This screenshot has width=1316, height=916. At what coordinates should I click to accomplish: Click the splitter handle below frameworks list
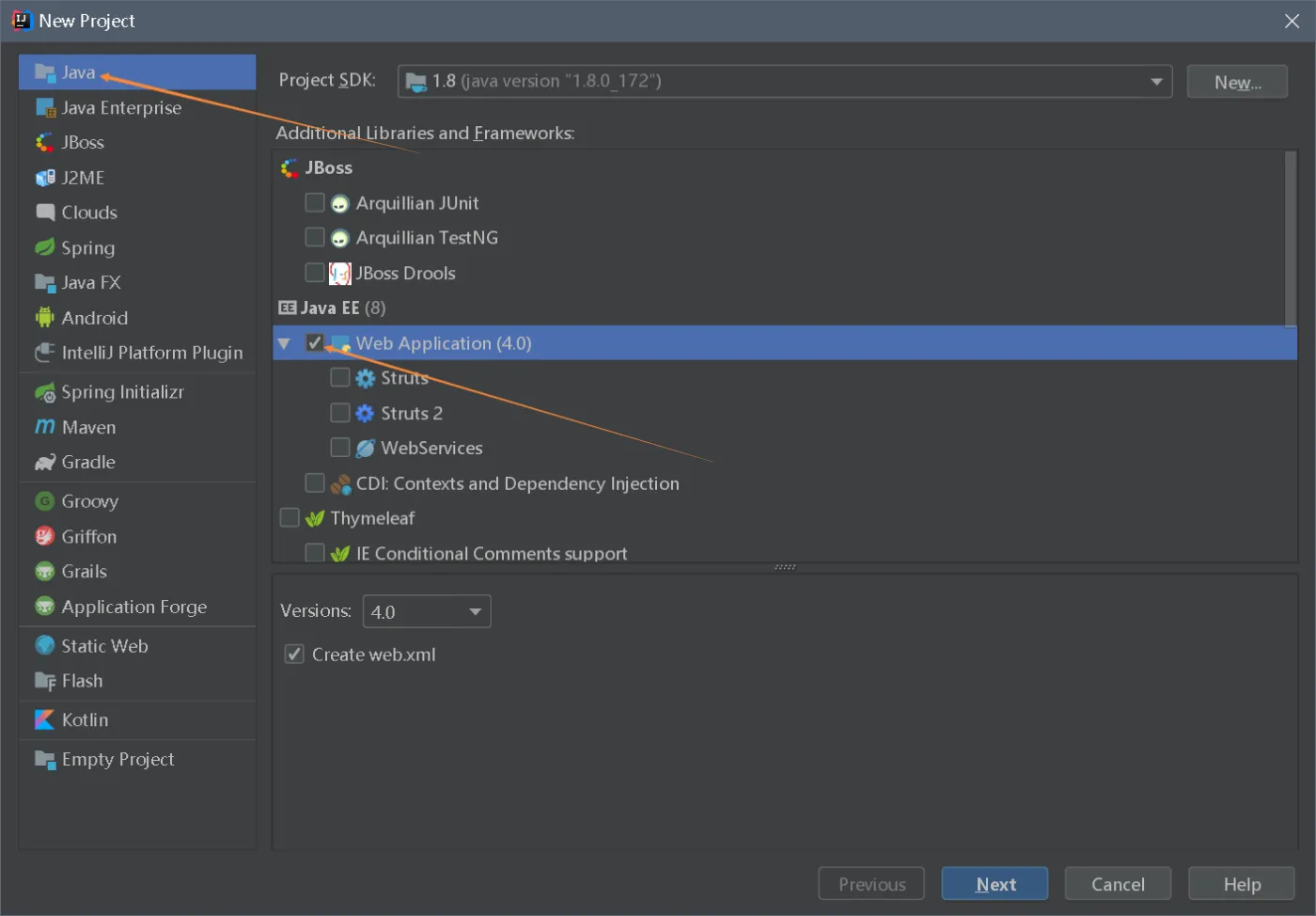pyautogui.click(x=785, y=567)
